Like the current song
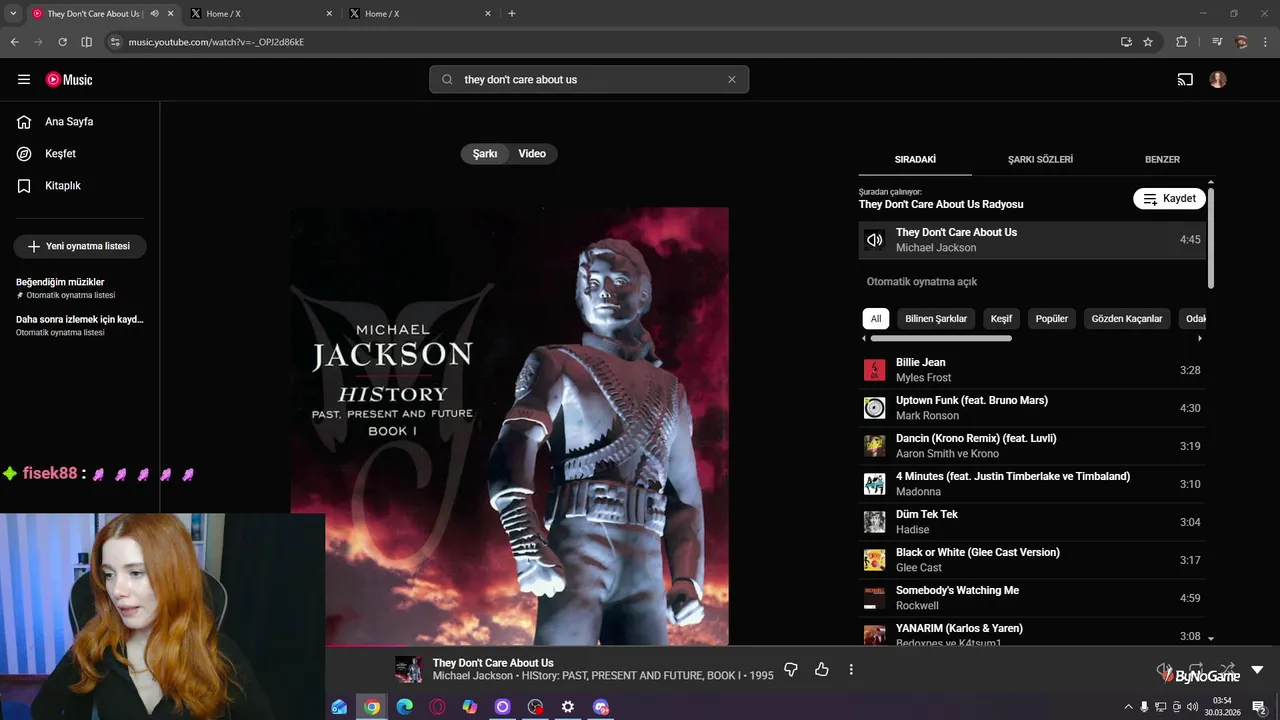1280x720 pixels. [822, 670]
